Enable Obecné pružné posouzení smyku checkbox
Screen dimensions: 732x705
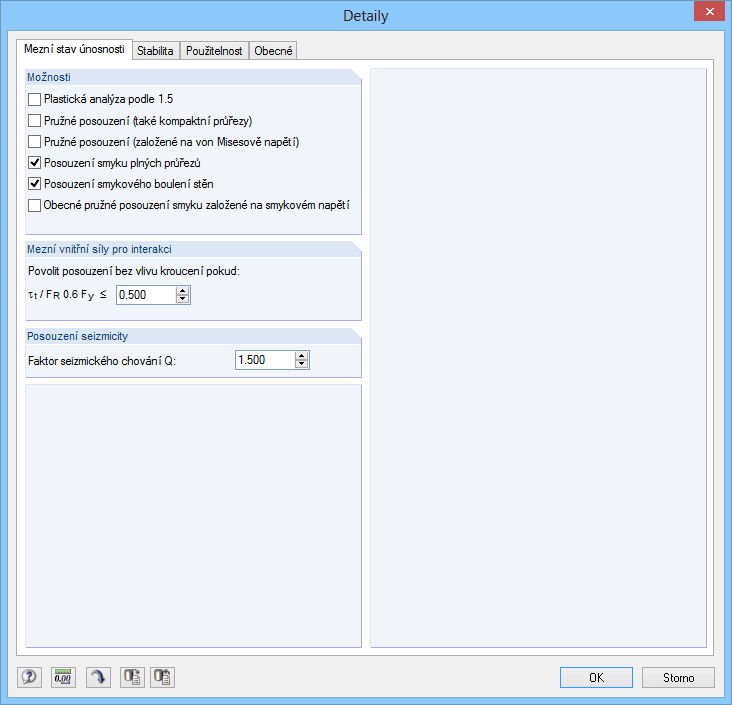coord(35,205)
